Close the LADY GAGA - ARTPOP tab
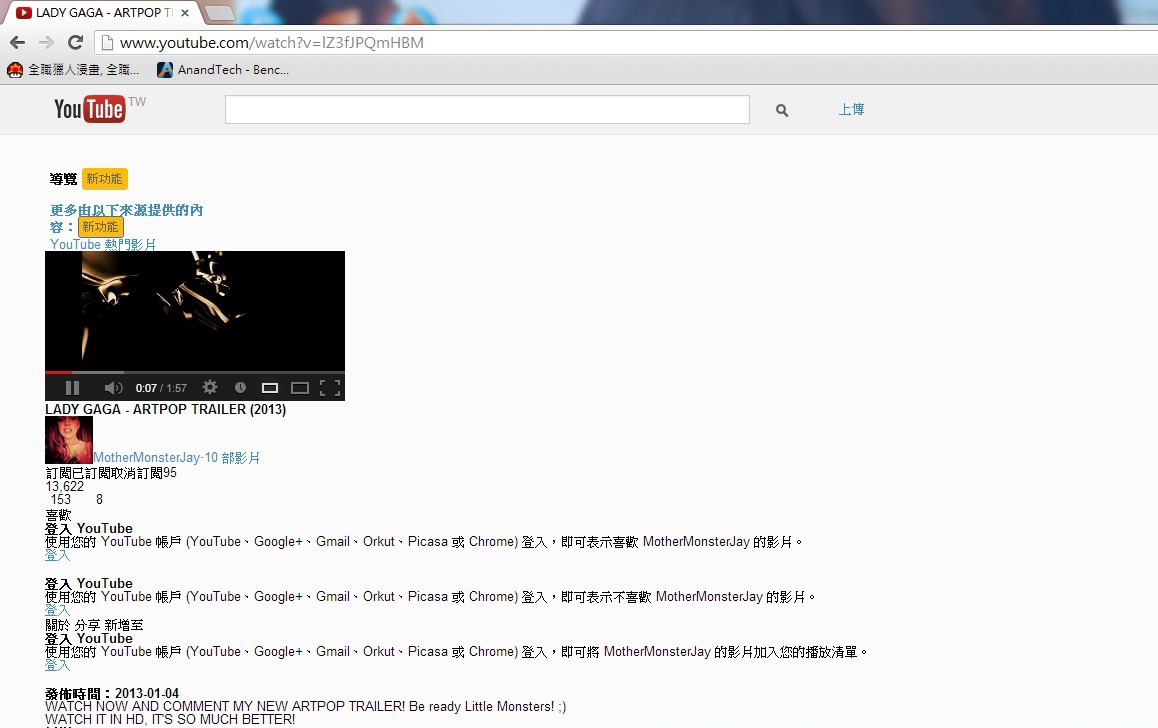The width and height of the screenshot is (1158, 728). tap(185, 13)
